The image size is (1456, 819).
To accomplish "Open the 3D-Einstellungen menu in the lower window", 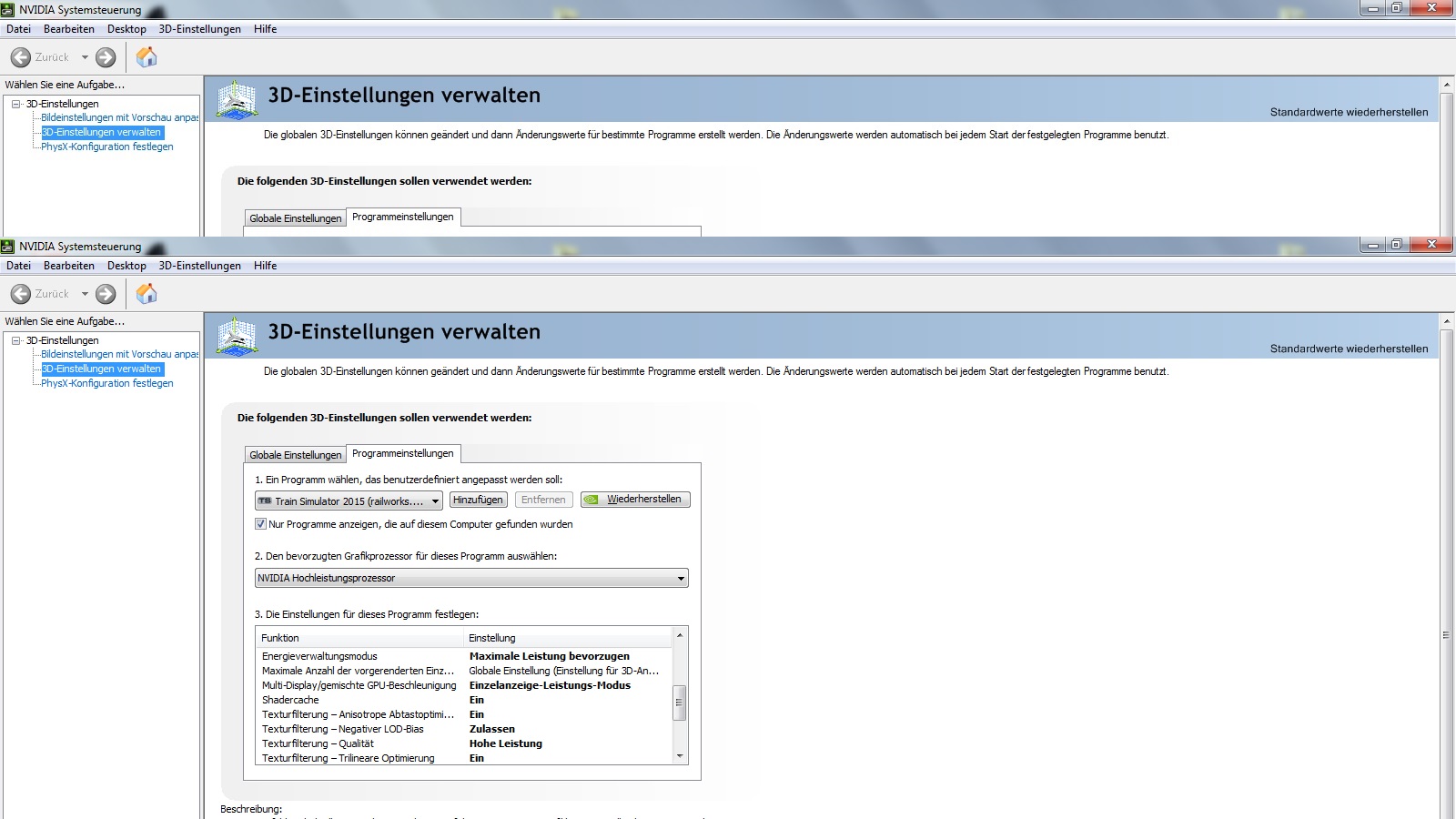I will click(200, 266).
